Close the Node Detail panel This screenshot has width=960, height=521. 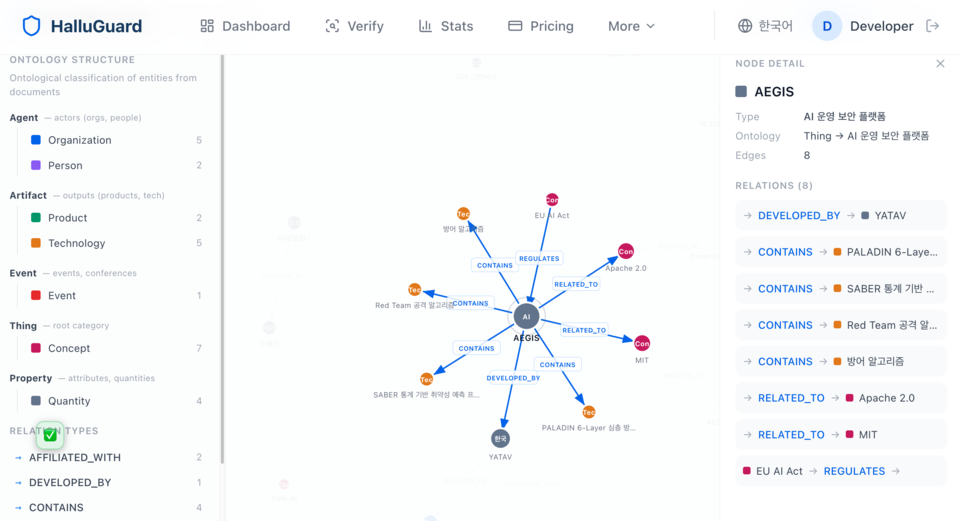pyautogui.click(x=940, y=64)
